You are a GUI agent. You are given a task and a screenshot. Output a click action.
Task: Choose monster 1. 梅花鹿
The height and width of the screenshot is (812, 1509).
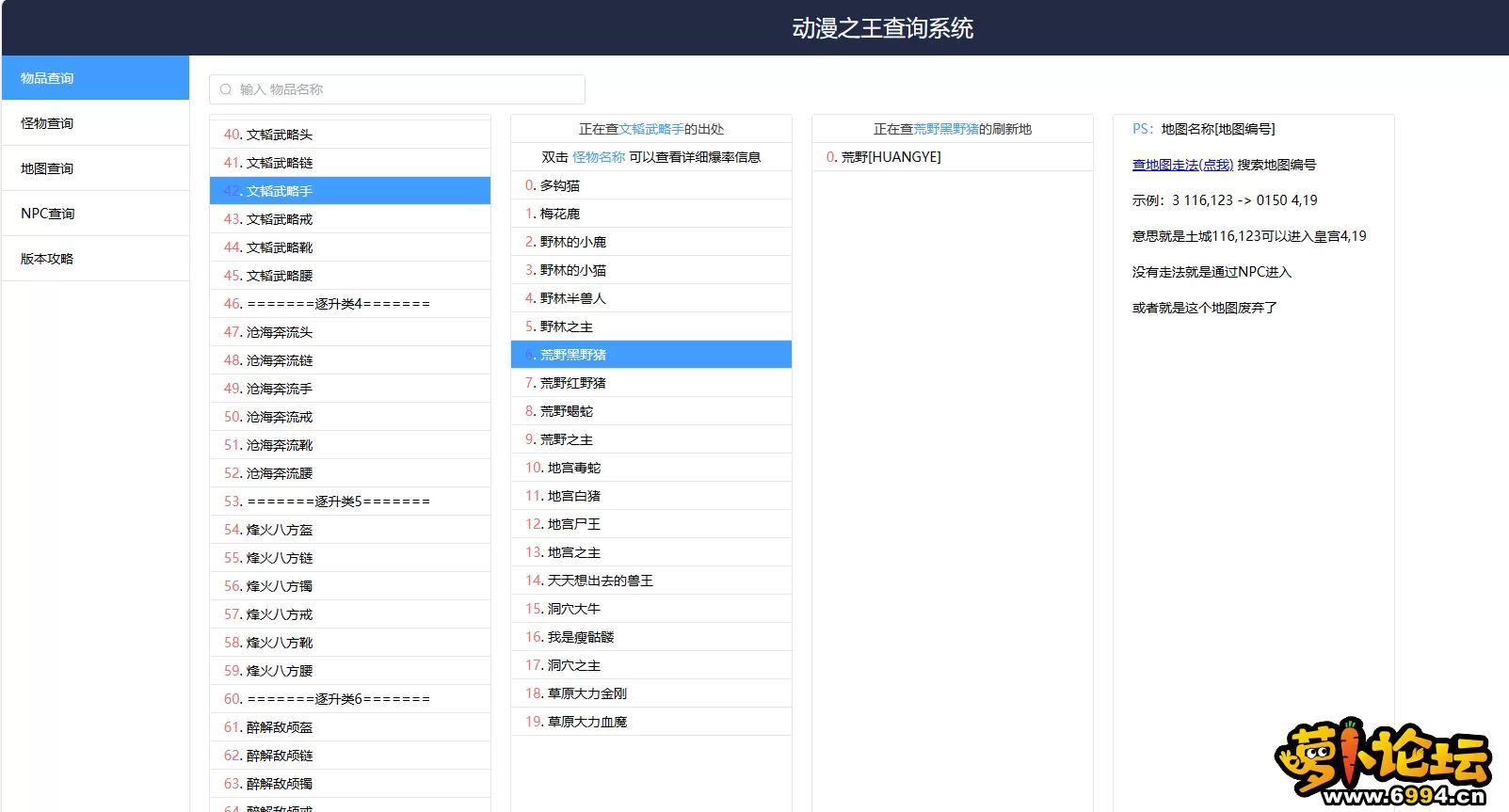pyautogui.click(x=651, y=214)
